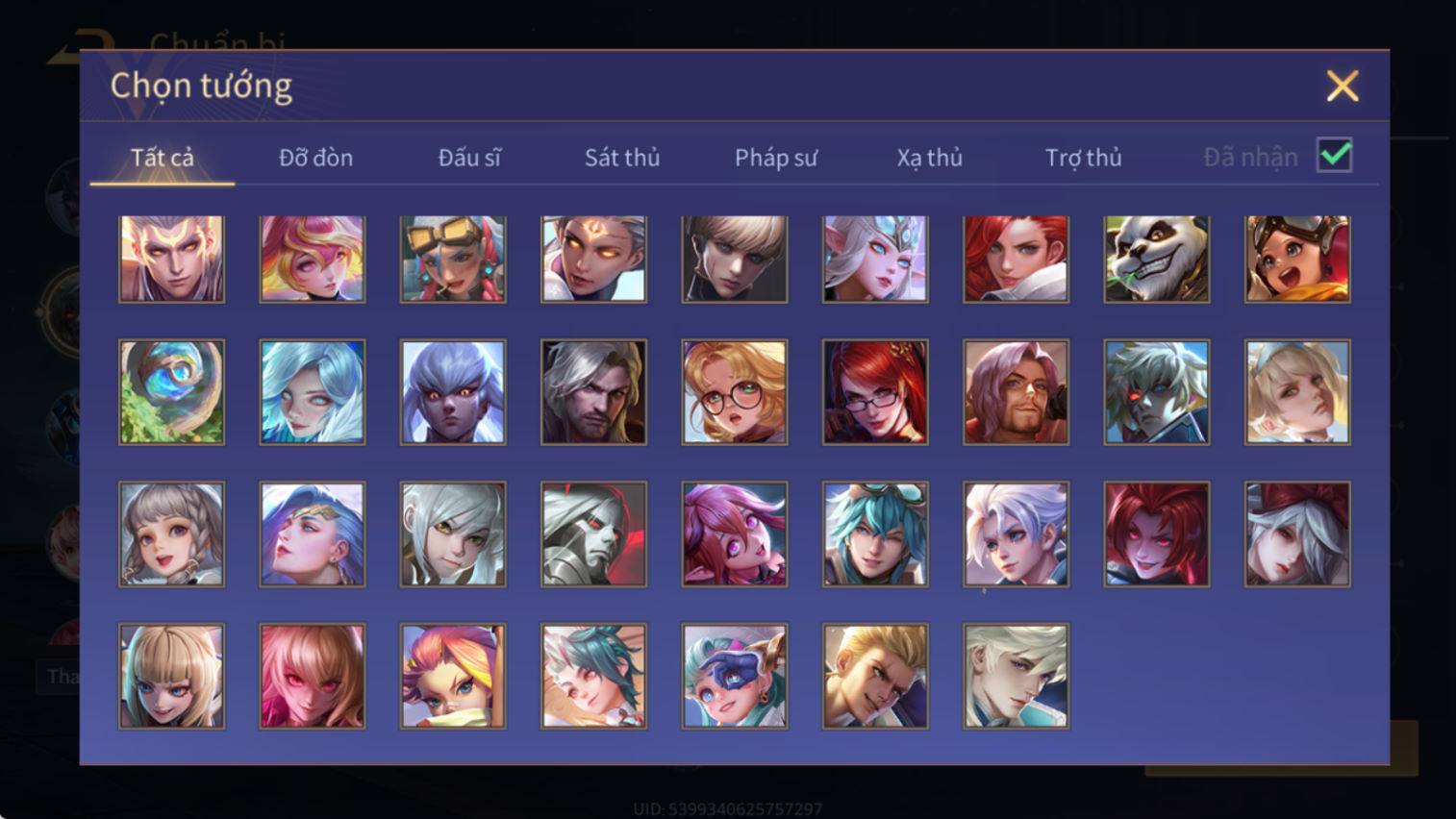Viewport: 1456px width, 819px height.
Task: Show the Xạ thủ hero list
Action: 929,158
